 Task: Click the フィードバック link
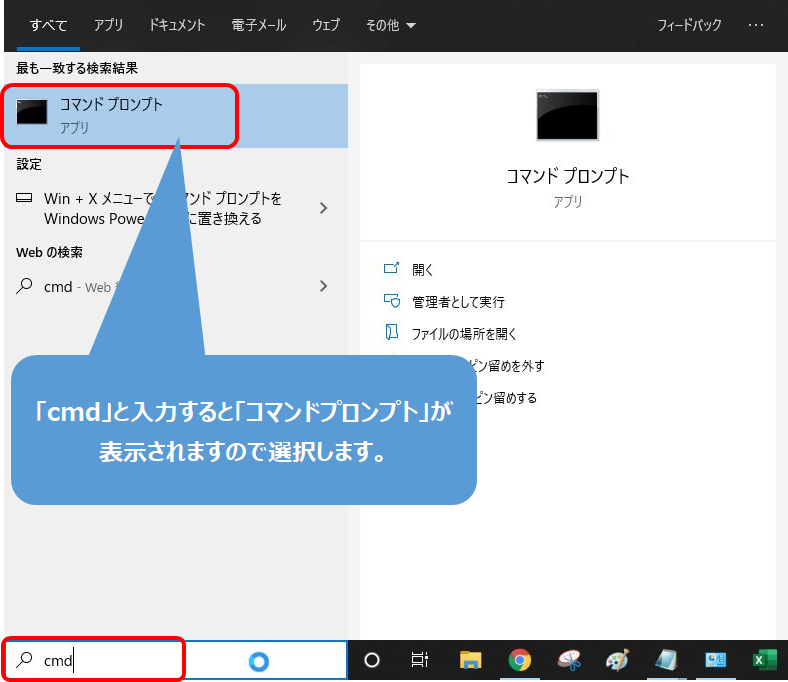[x=689, y=25]
